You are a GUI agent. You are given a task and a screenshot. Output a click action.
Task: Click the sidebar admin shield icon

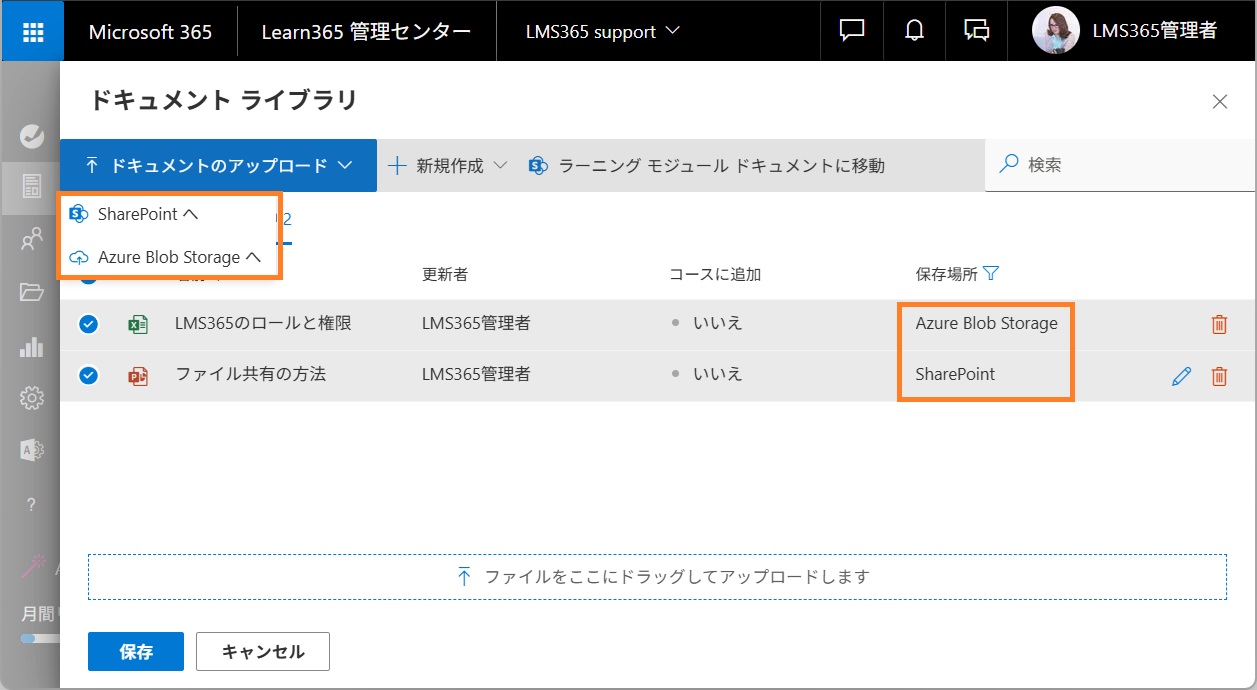click(x=32, y=450)
